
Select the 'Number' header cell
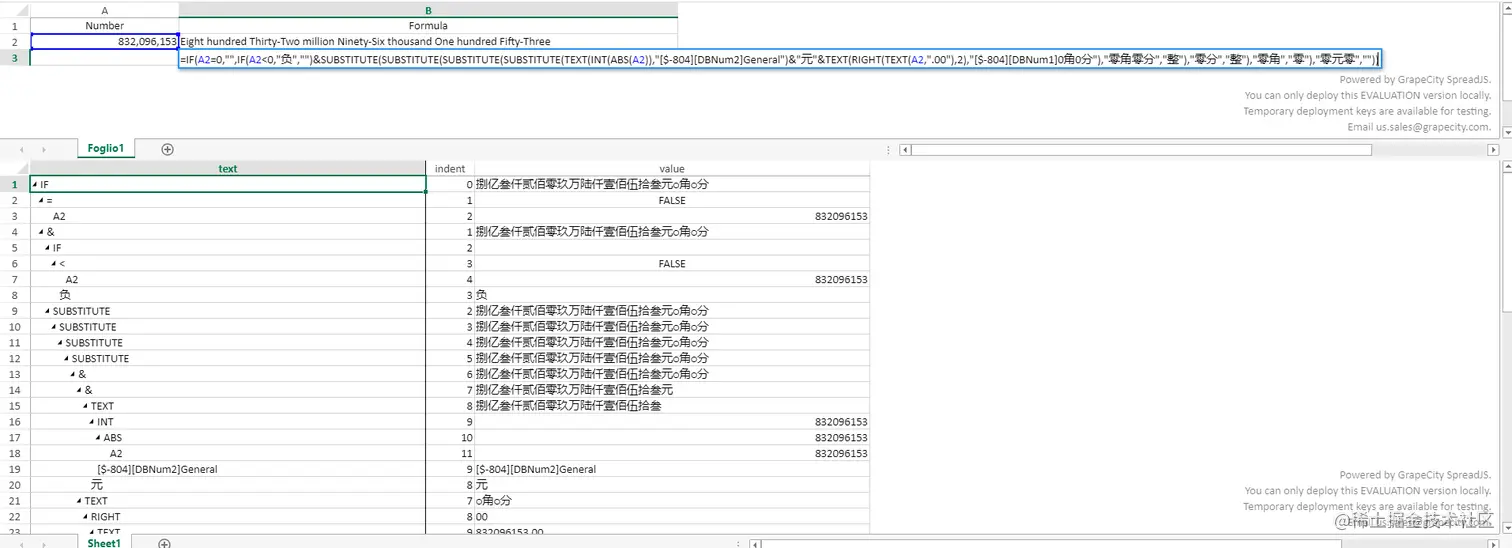pyautogui.click(x=105, y=26)
